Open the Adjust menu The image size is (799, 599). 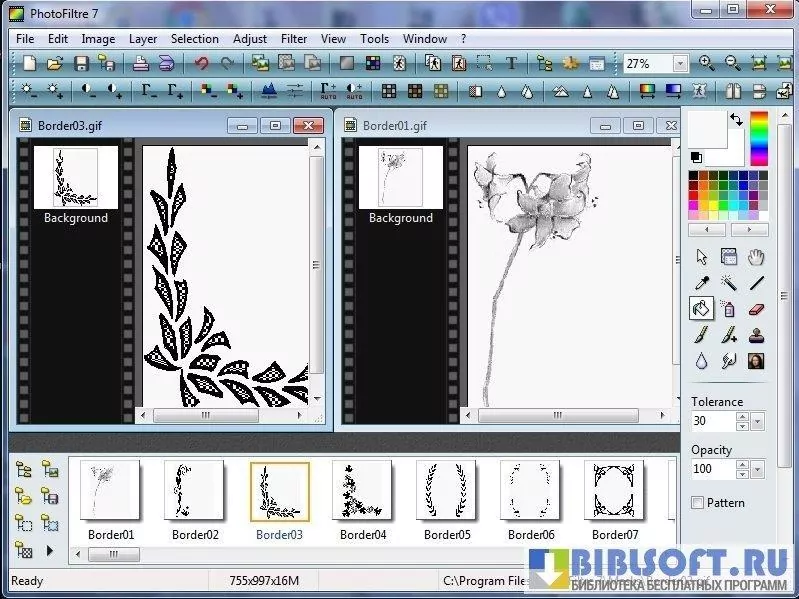click(x=250, y=39)
